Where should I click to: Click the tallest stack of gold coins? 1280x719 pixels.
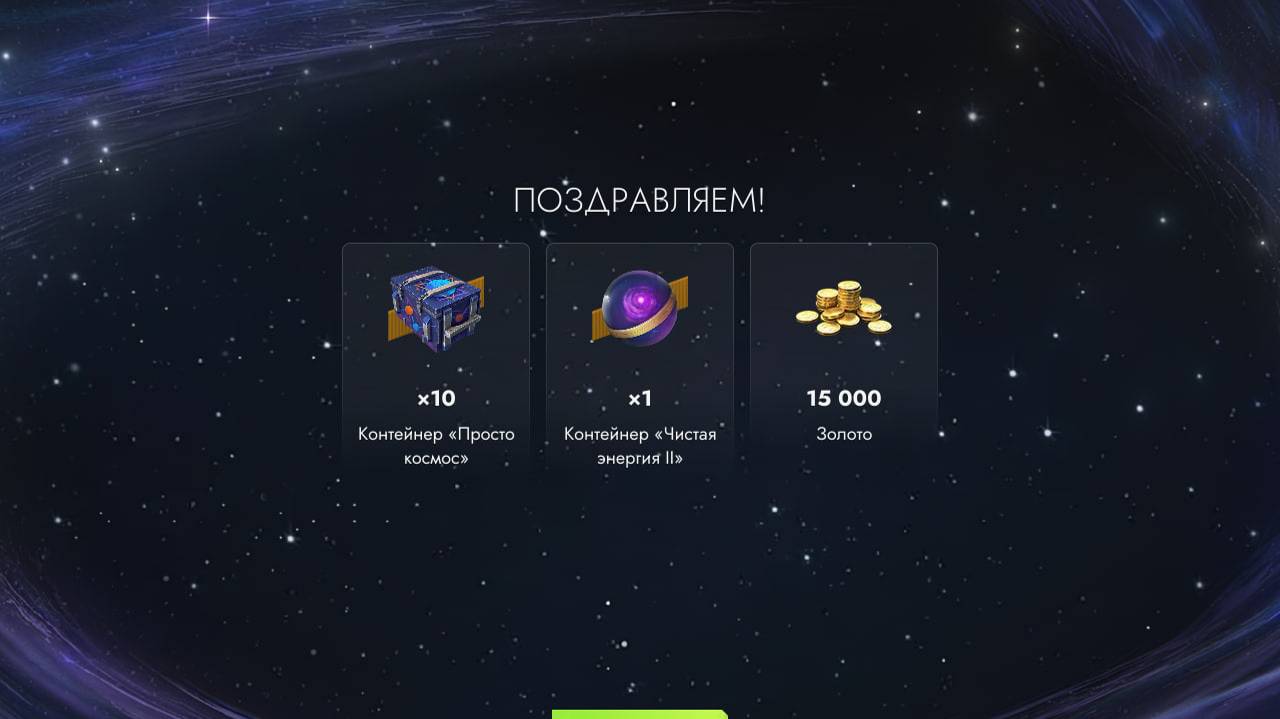point(849,295)
